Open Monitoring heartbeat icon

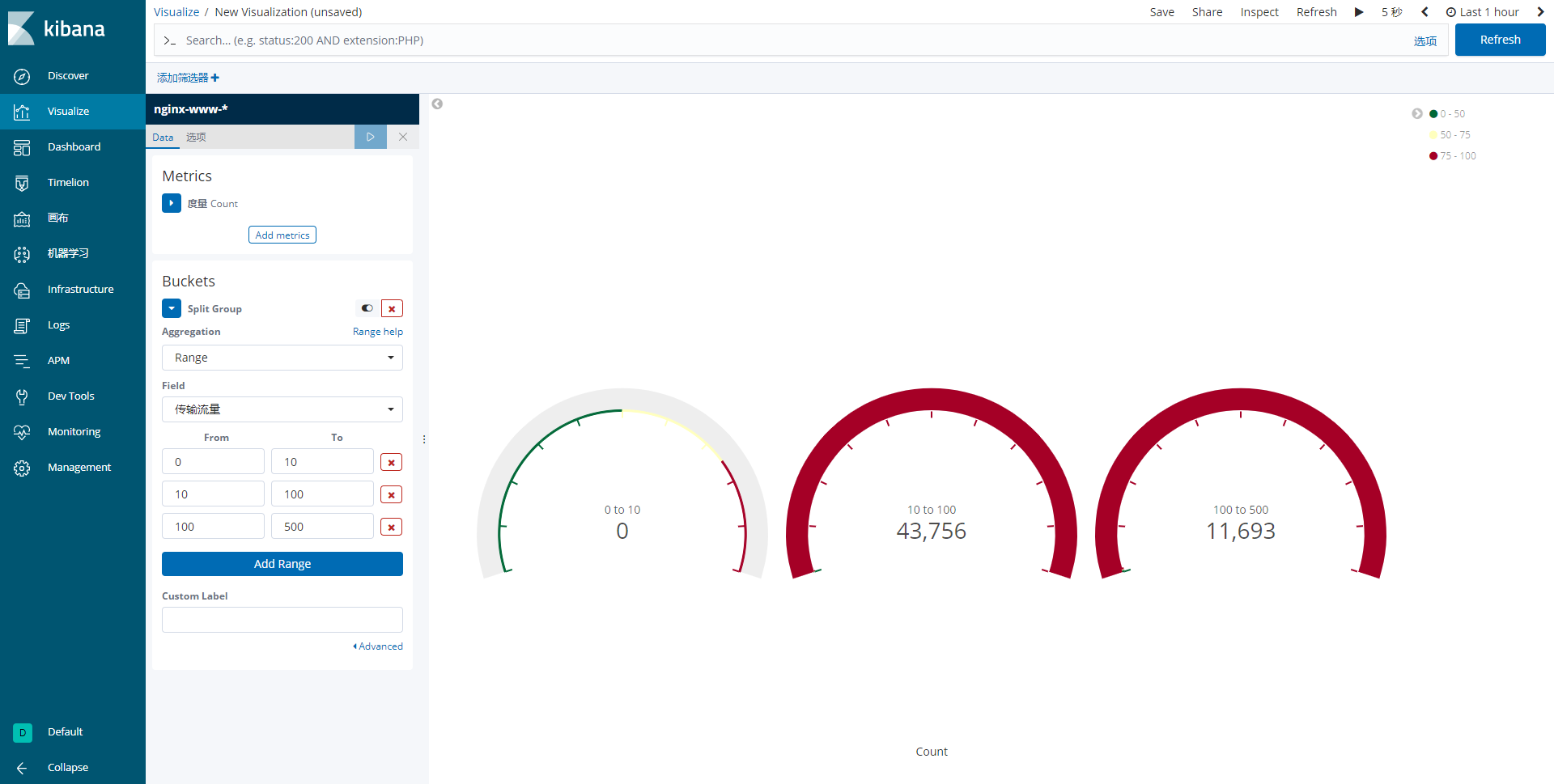pos(22,432)
